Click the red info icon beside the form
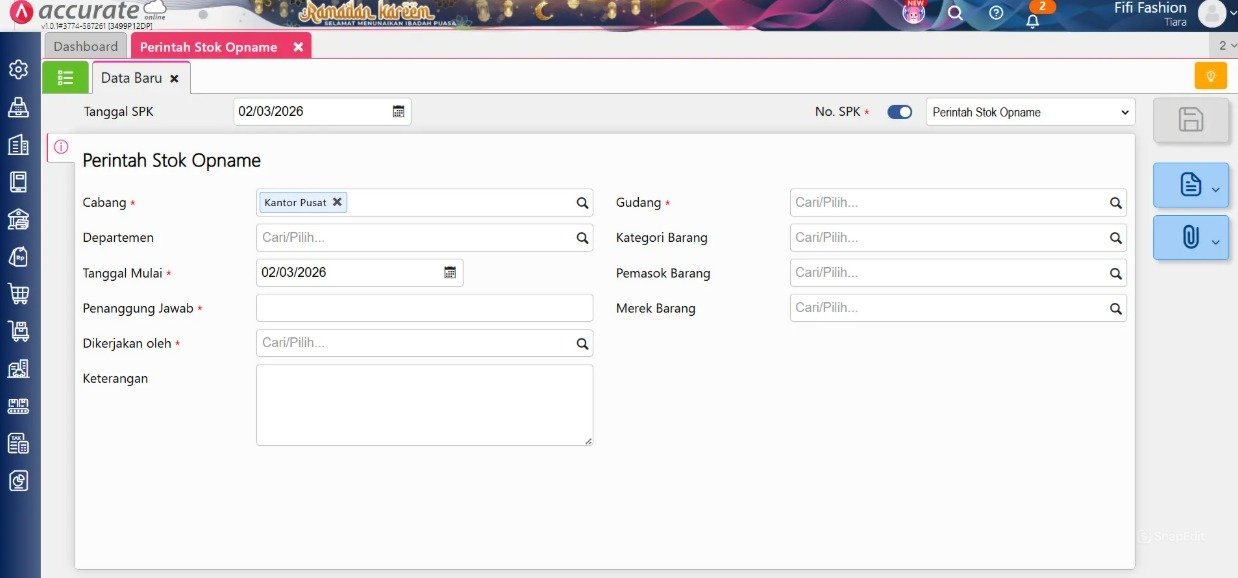This screenshot has width=1238, height=578. click(x=61, y=147)
